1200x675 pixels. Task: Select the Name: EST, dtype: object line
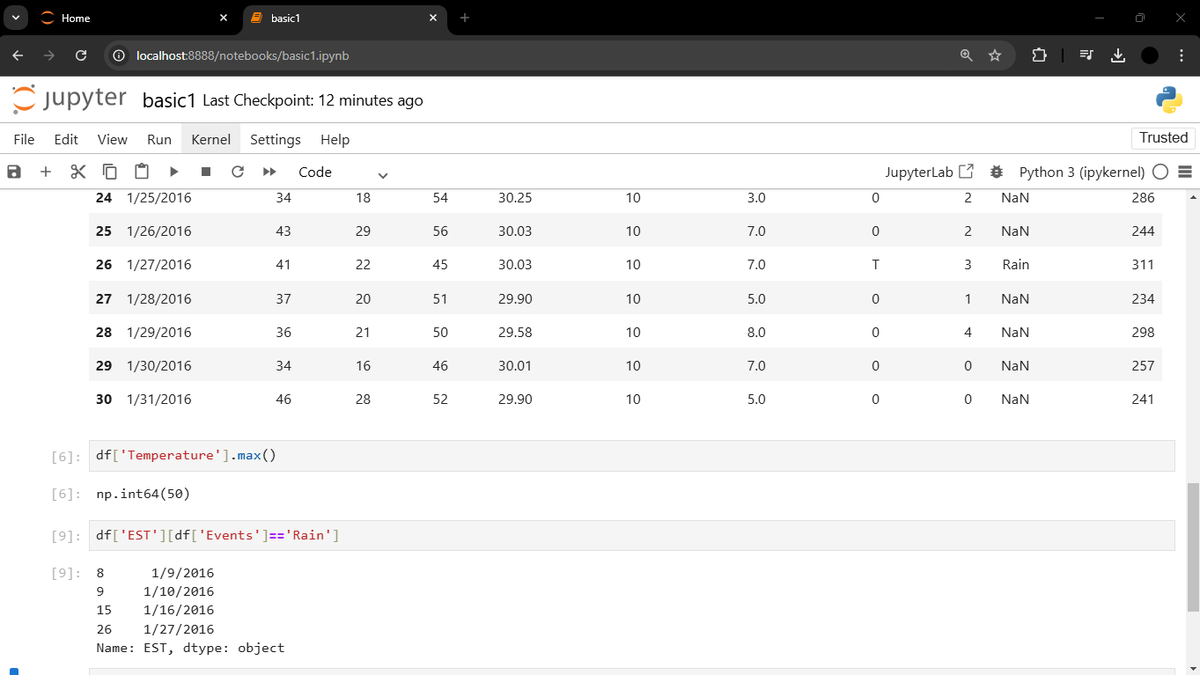point(190,648)
